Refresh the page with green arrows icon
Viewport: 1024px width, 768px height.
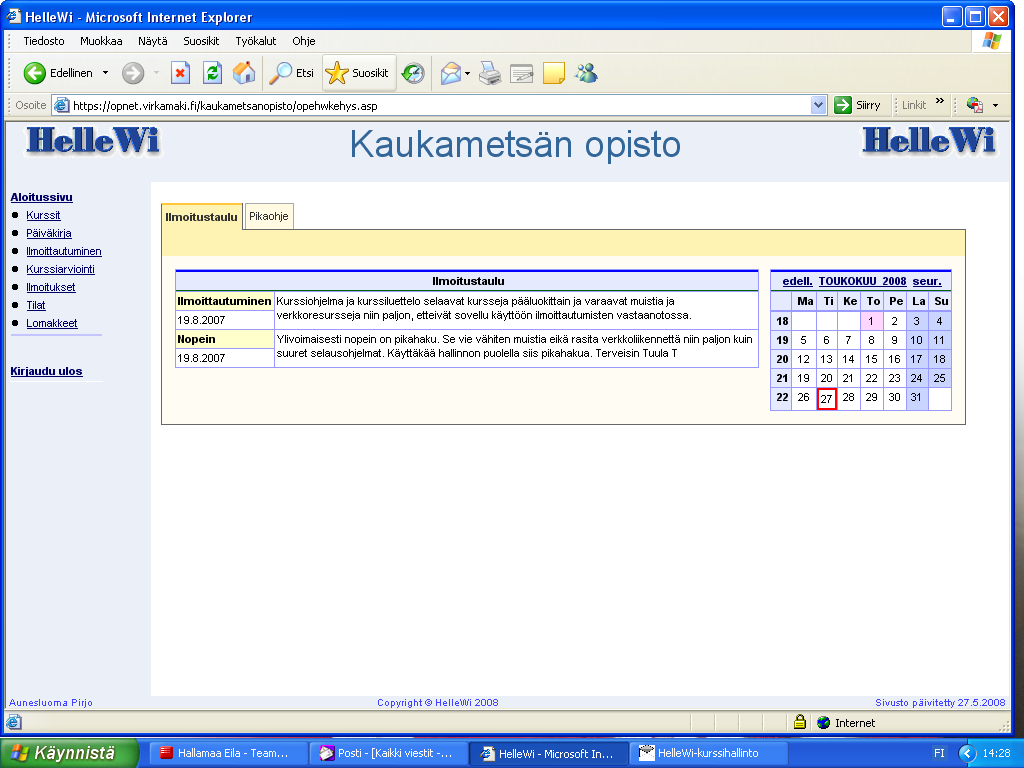(x=212, y=73)
